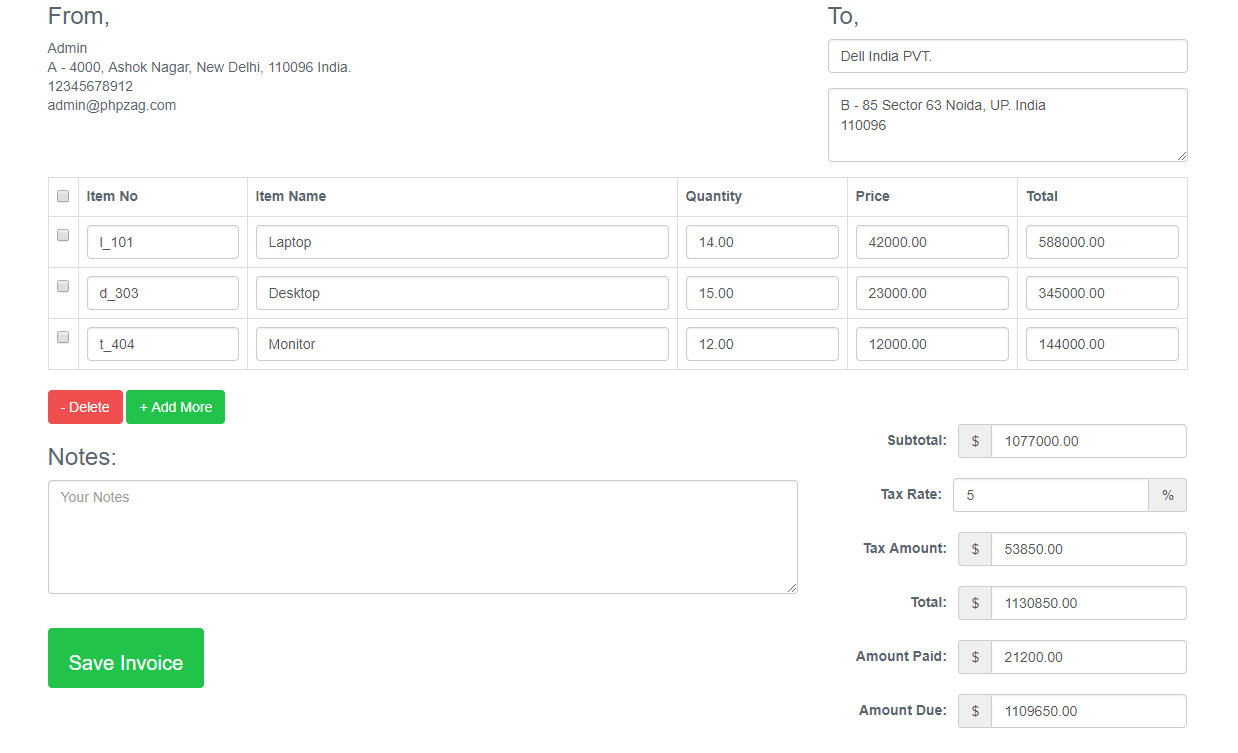The width and height of the screenshot is (1238, 753).
Task: Click the Desktop item name field
Action: tap(461, 292)
